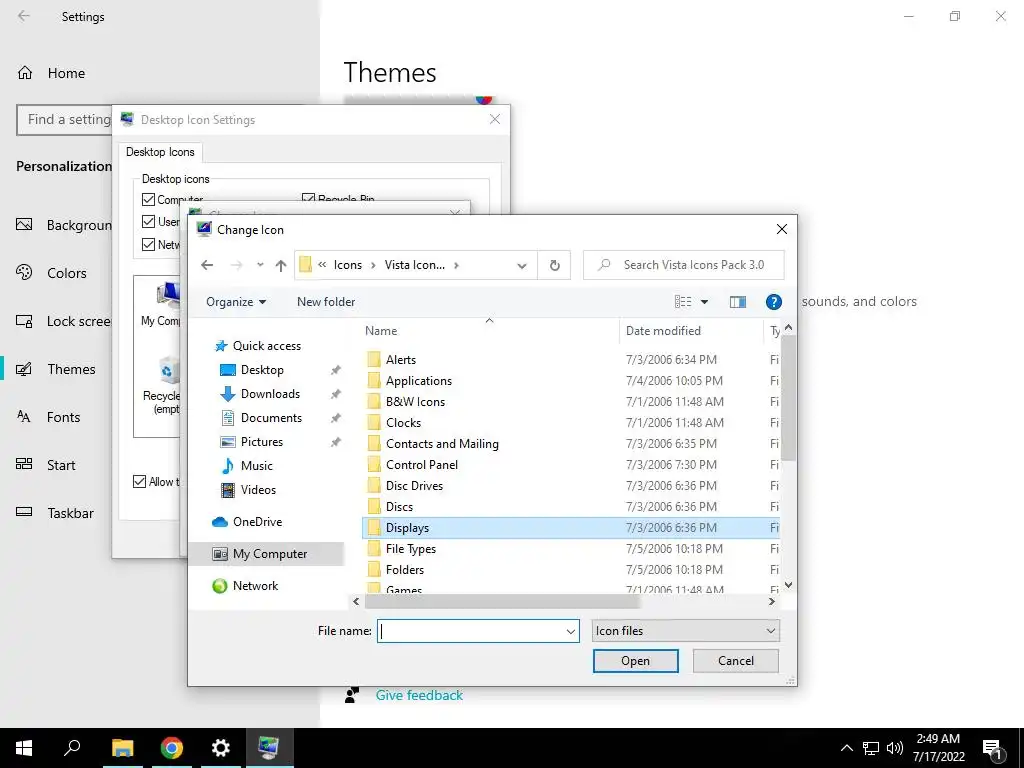1024x768 pixels.
Task: Open Music in navigation pane
Action: coord(256,466)
